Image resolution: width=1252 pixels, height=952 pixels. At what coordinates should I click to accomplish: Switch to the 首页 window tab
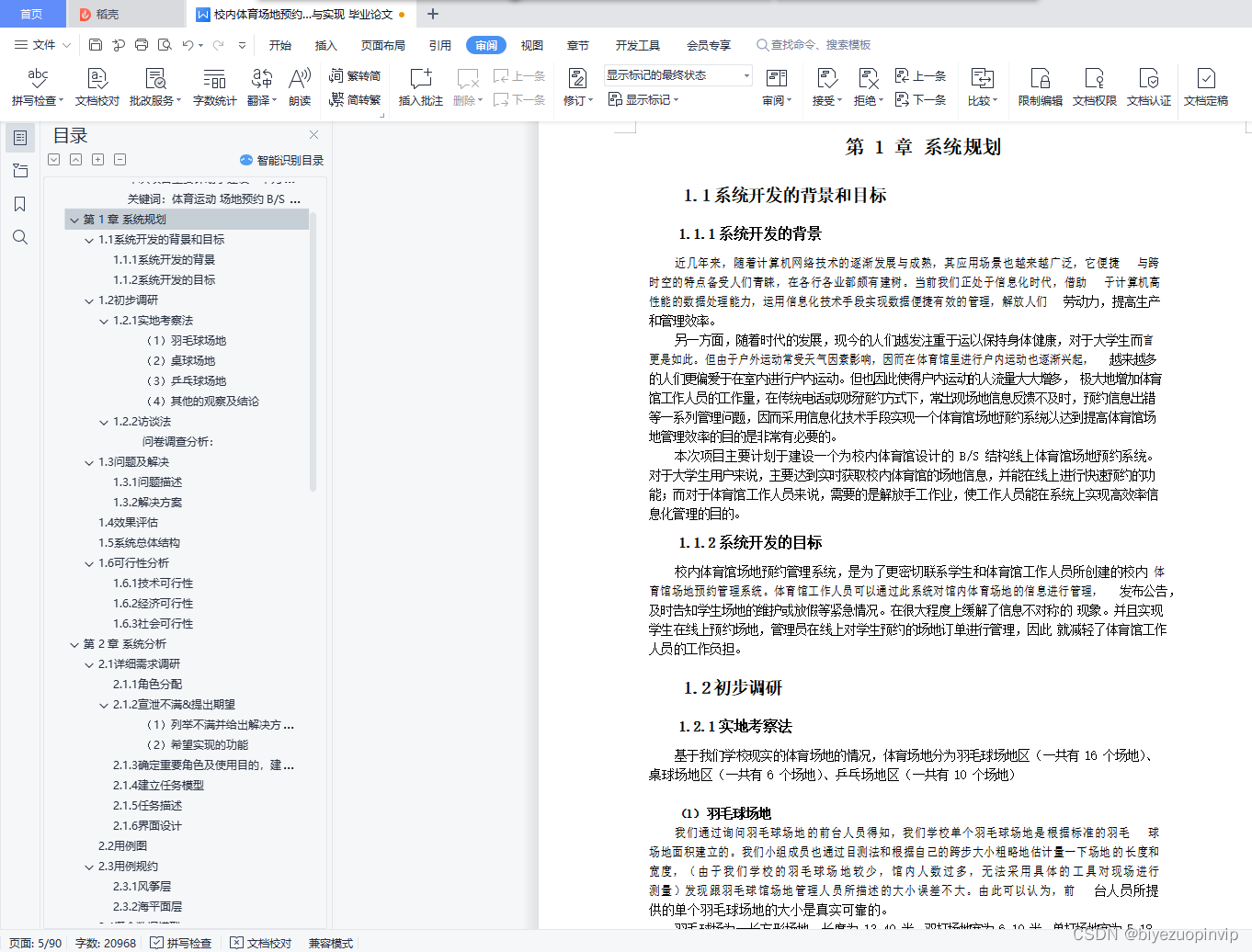tap(32, 14)
